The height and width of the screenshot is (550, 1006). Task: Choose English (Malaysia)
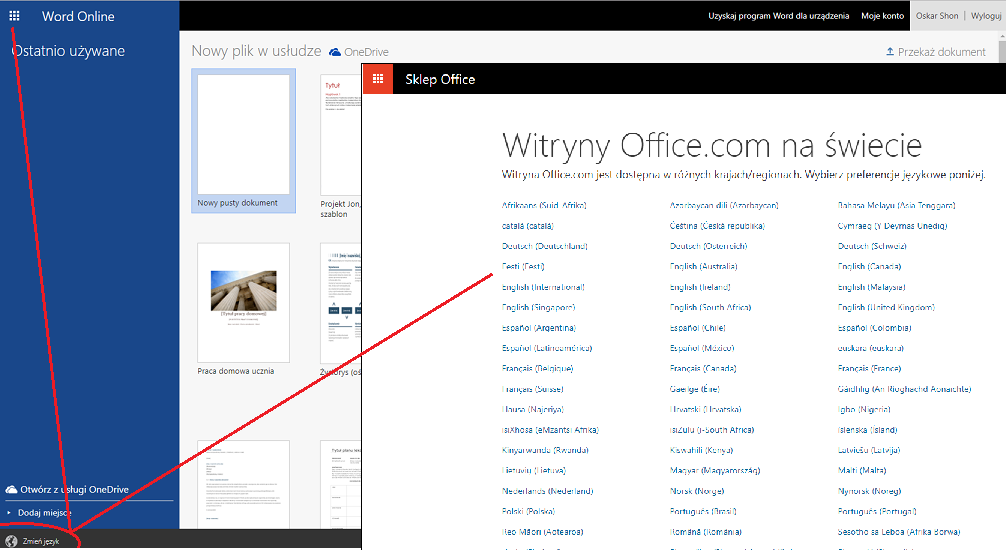click(872, 288)
